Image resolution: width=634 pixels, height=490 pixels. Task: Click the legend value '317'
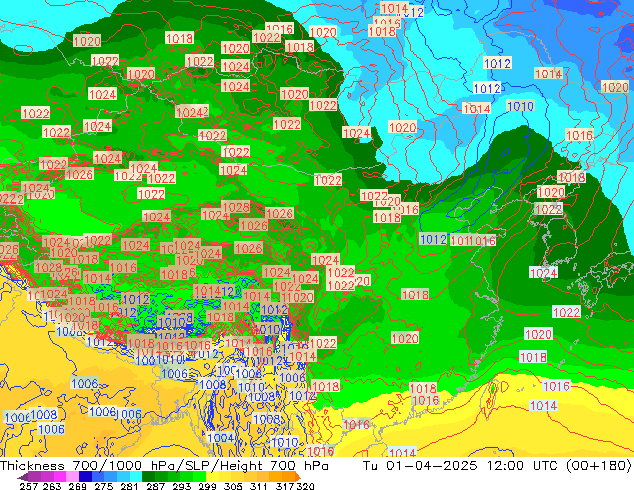click(285, 486)
